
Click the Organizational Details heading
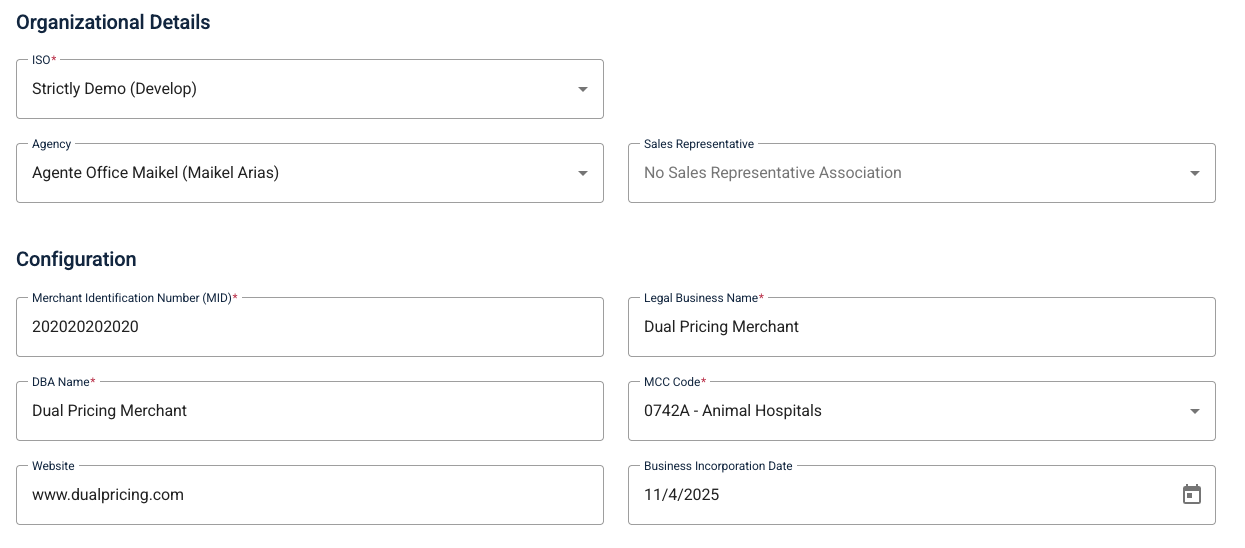point(113,22)
